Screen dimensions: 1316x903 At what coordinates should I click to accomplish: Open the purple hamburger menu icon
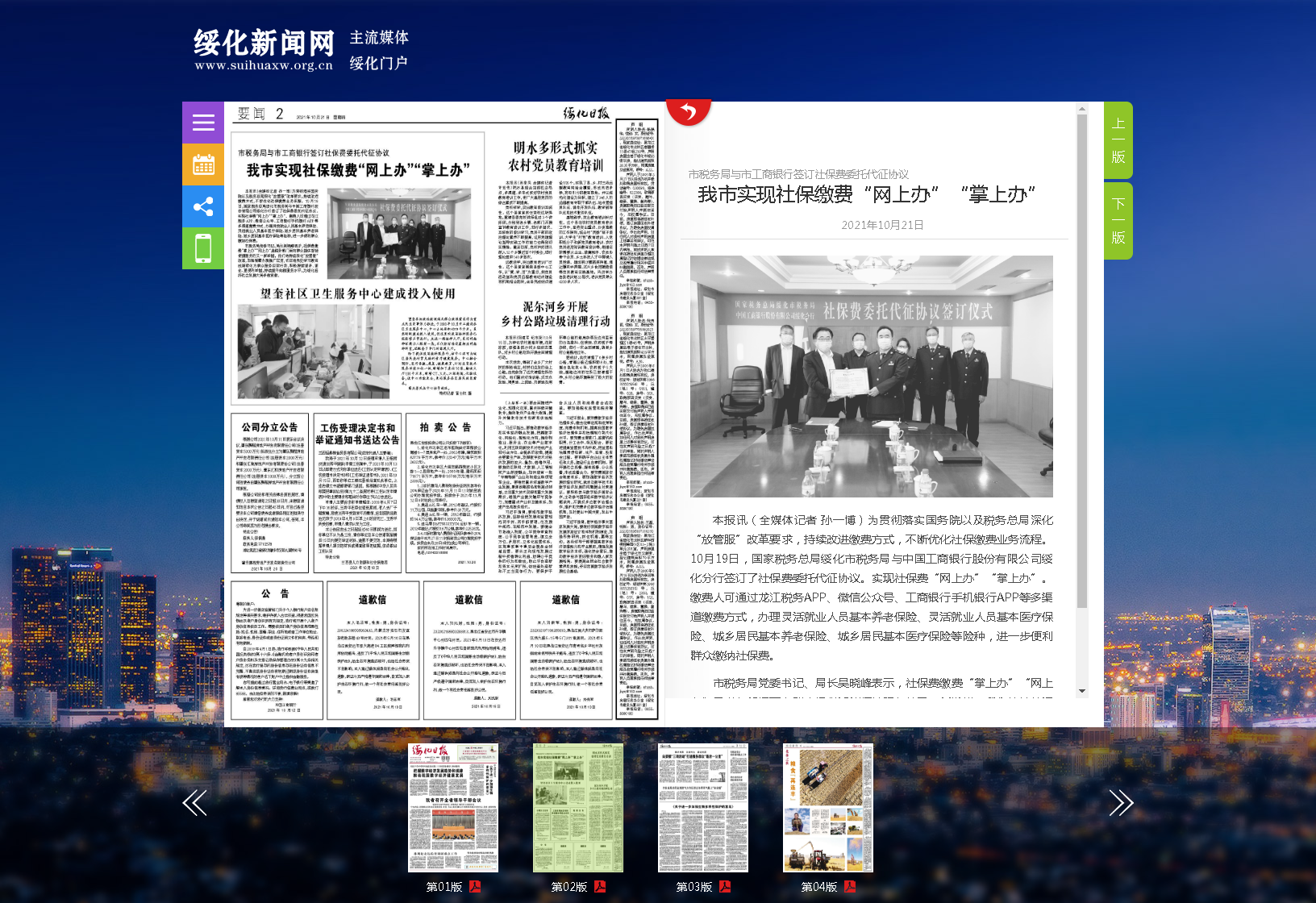(203, 123)
